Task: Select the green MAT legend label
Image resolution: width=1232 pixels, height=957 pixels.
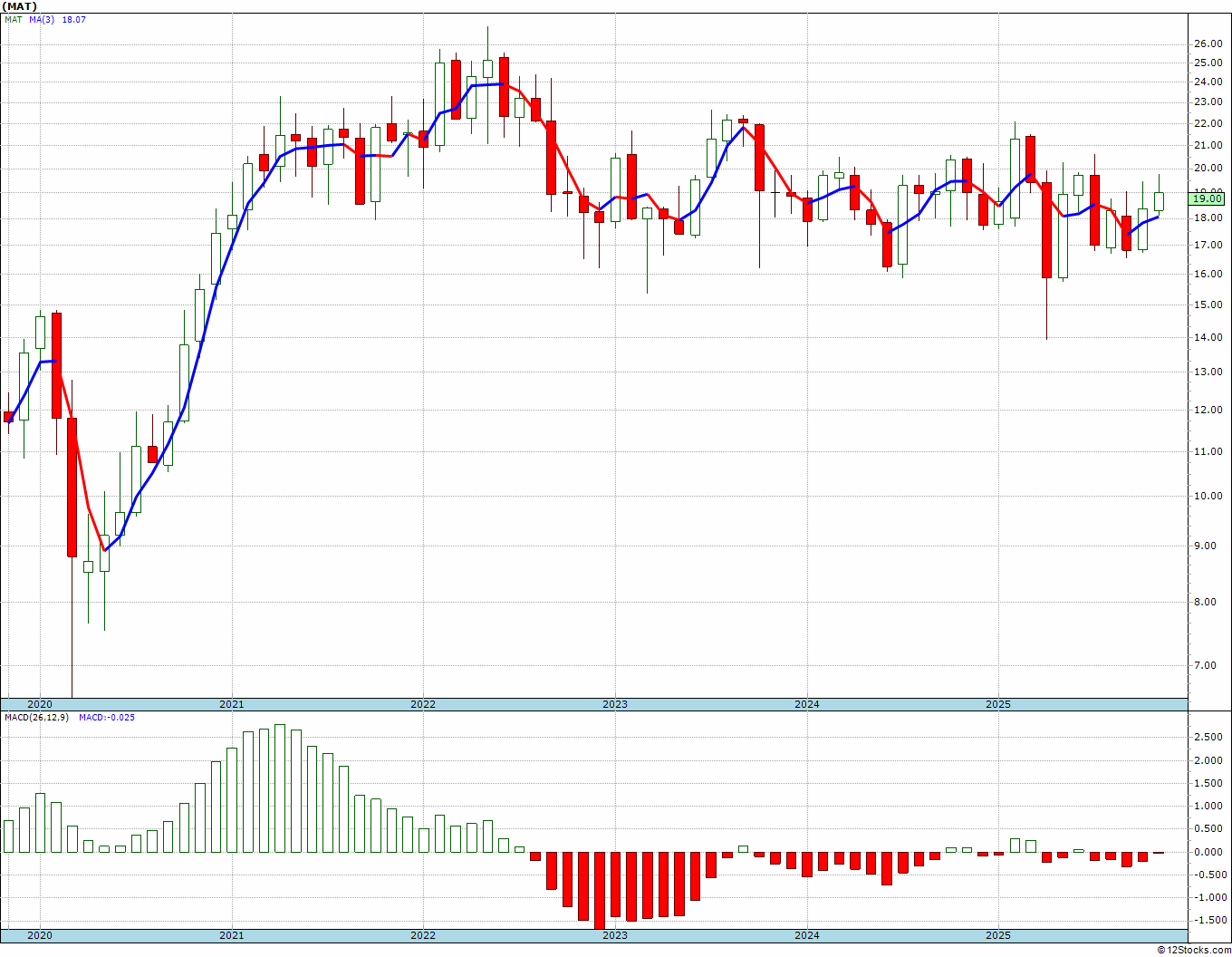Action: (x=14, y=19)
